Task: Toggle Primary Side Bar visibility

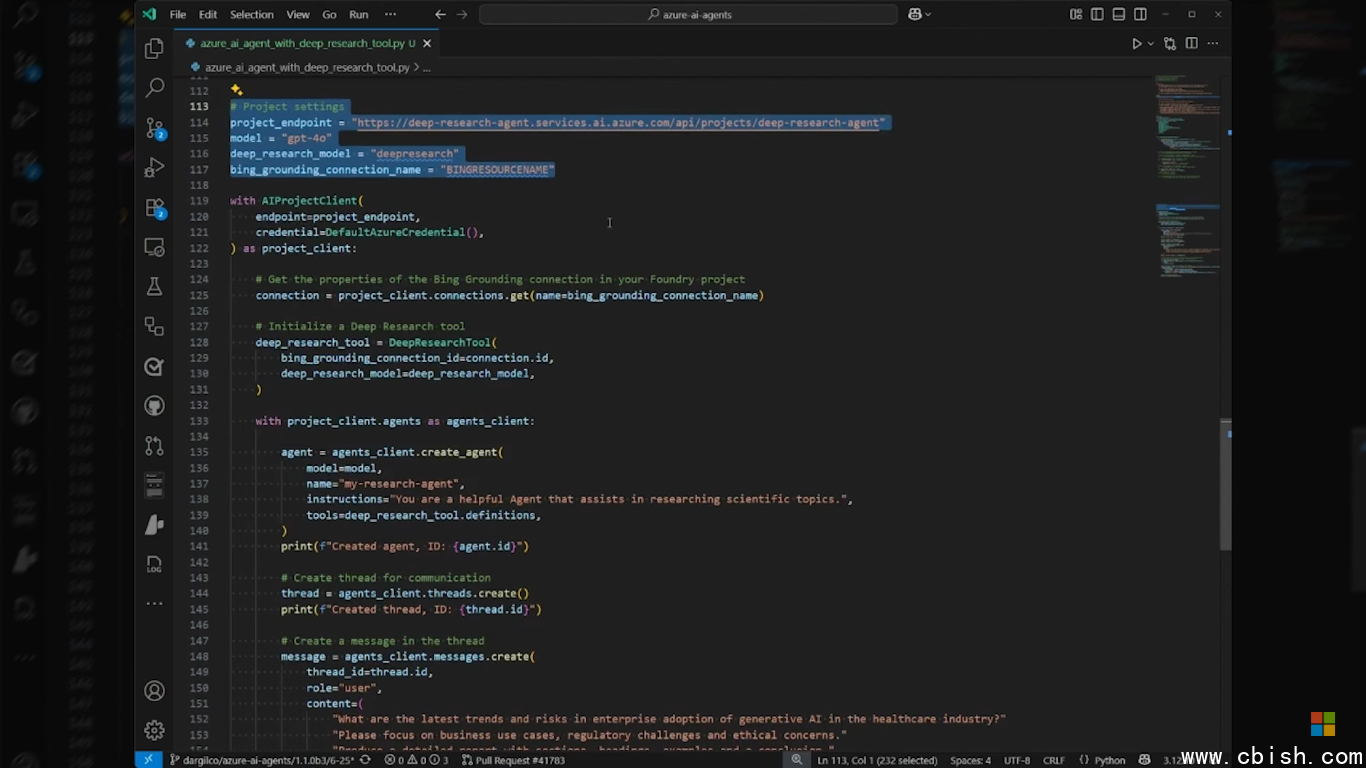Action: 1097,14
